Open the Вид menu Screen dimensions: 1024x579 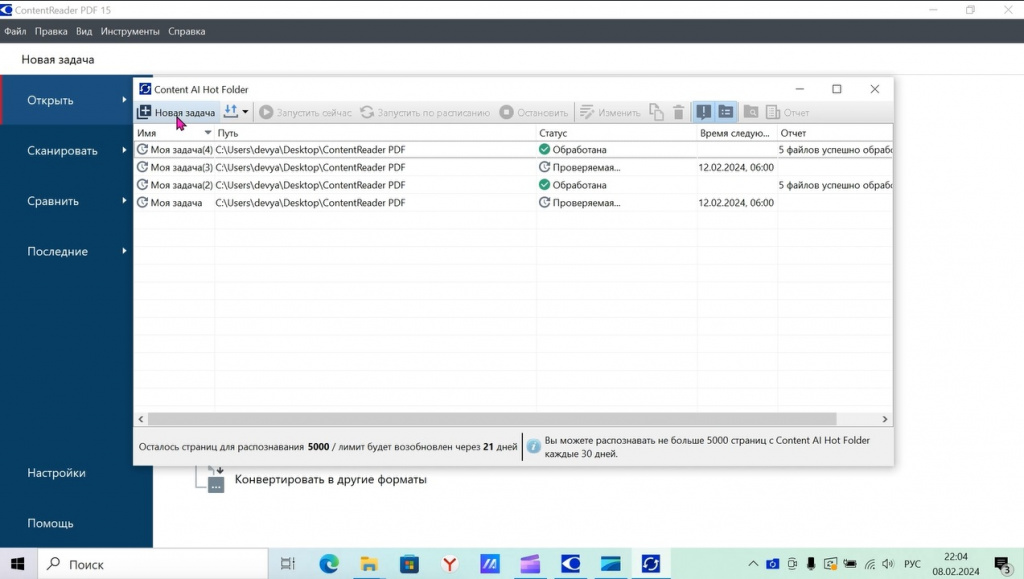coord(84,31)
